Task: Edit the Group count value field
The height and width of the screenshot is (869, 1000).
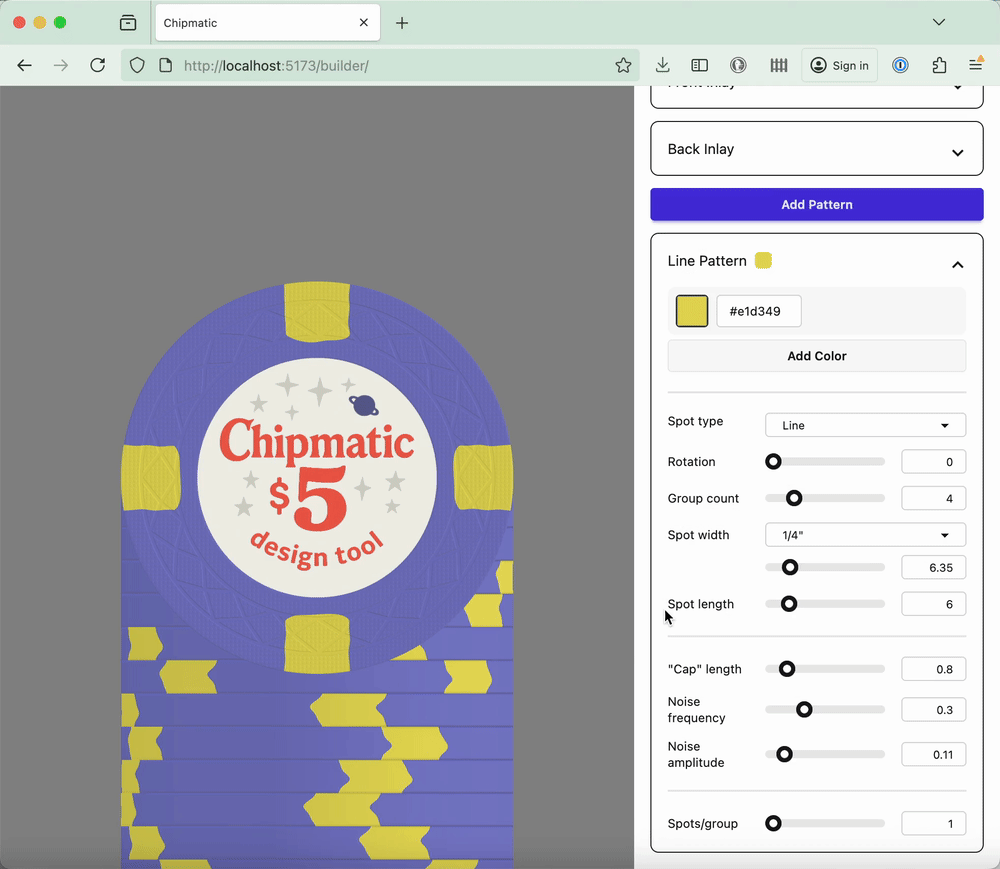Action: click(x=933, y=498)
